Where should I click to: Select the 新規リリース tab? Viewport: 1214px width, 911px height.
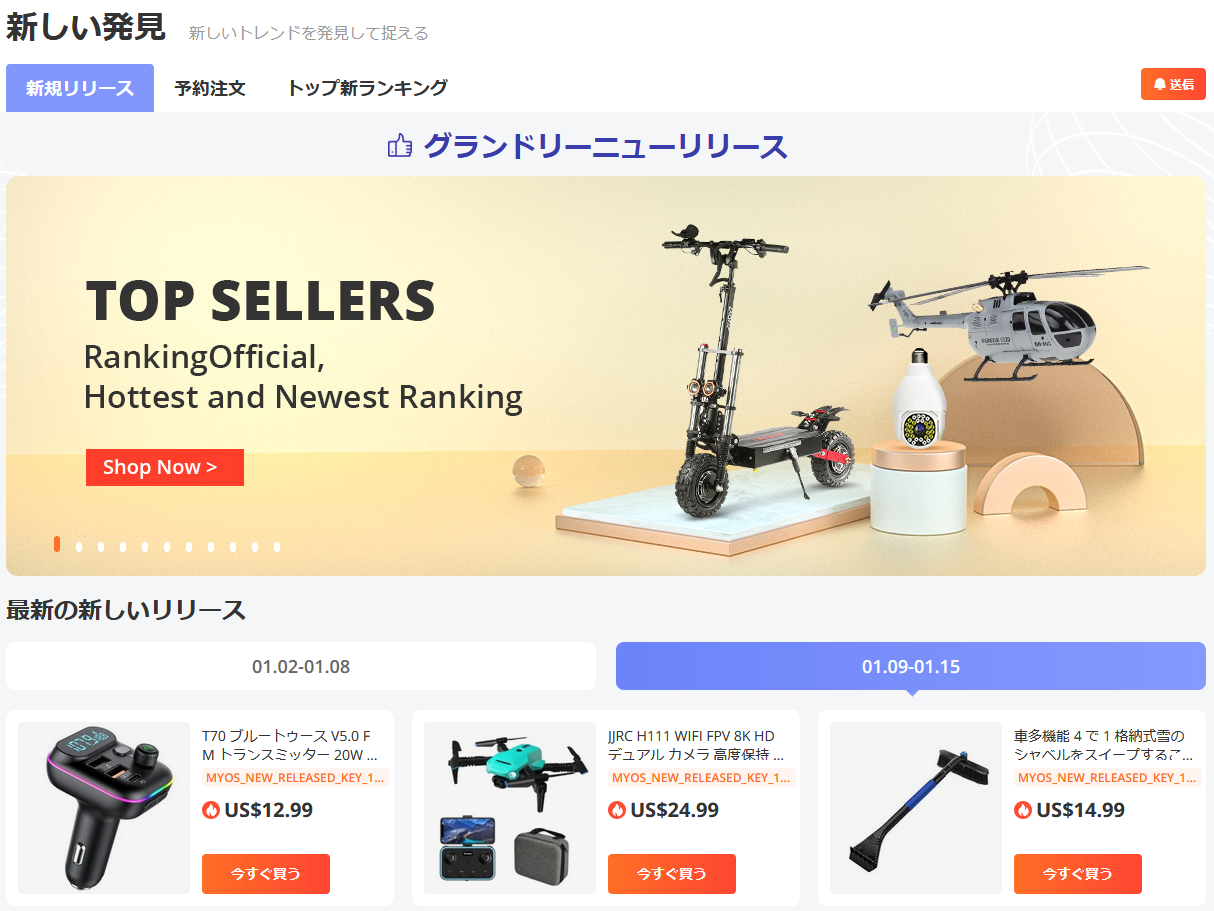pos(80,88)
